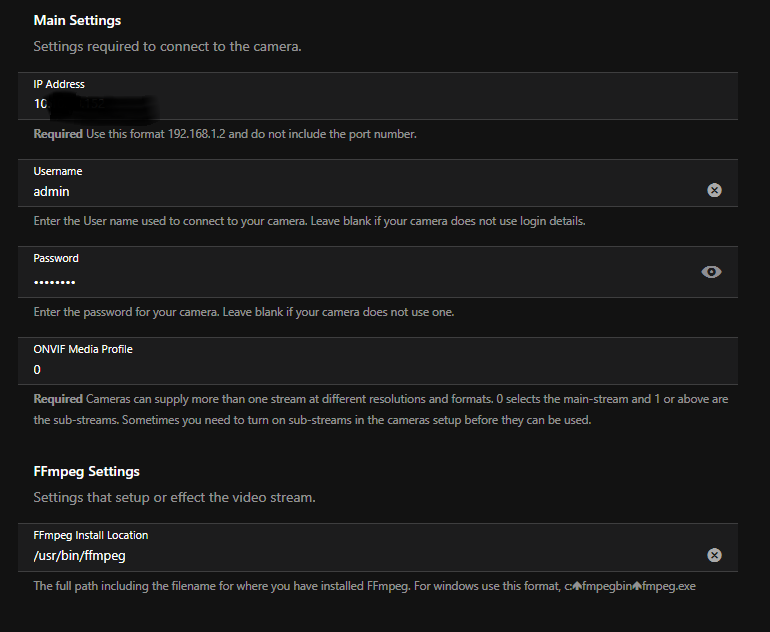Viewport: 770px width, 632px height.
Task: Clear the Username field with the X icon
Action: point(714,190)
